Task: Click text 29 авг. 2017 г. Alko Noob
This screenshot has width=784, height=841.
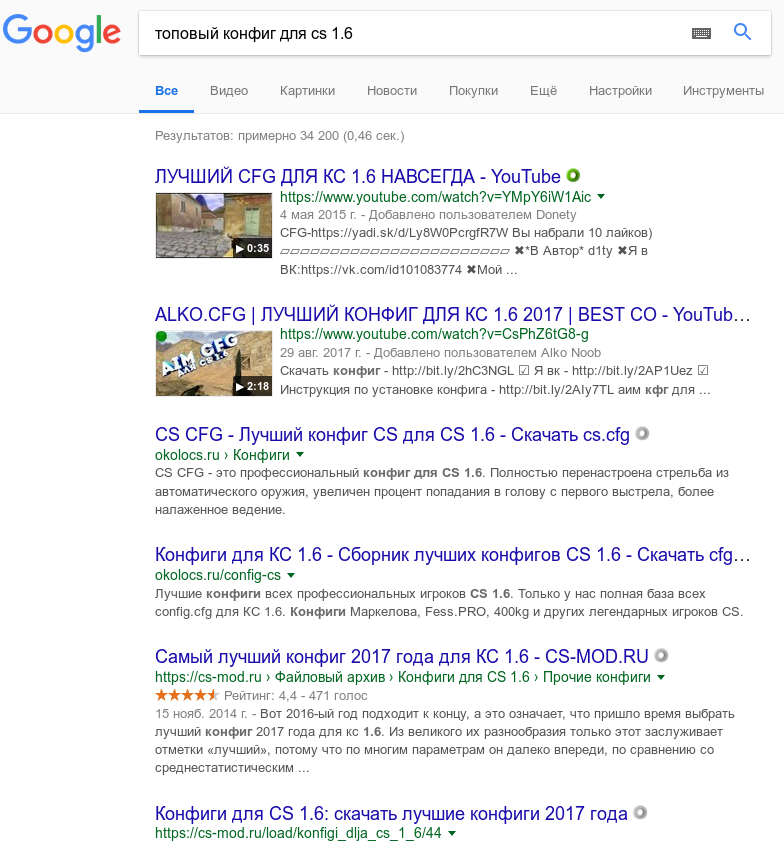Action: pos(440,353)
